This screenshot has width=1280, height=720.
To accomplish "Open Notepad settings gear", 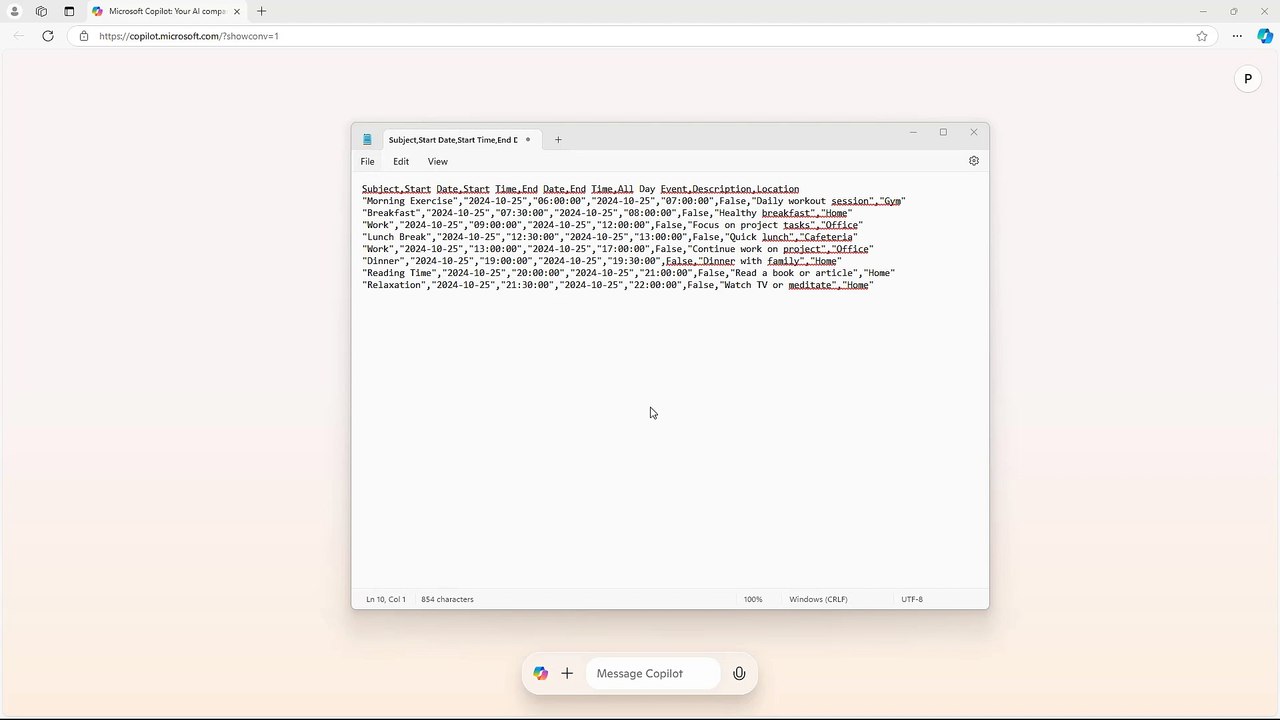I will click(974, 161).
